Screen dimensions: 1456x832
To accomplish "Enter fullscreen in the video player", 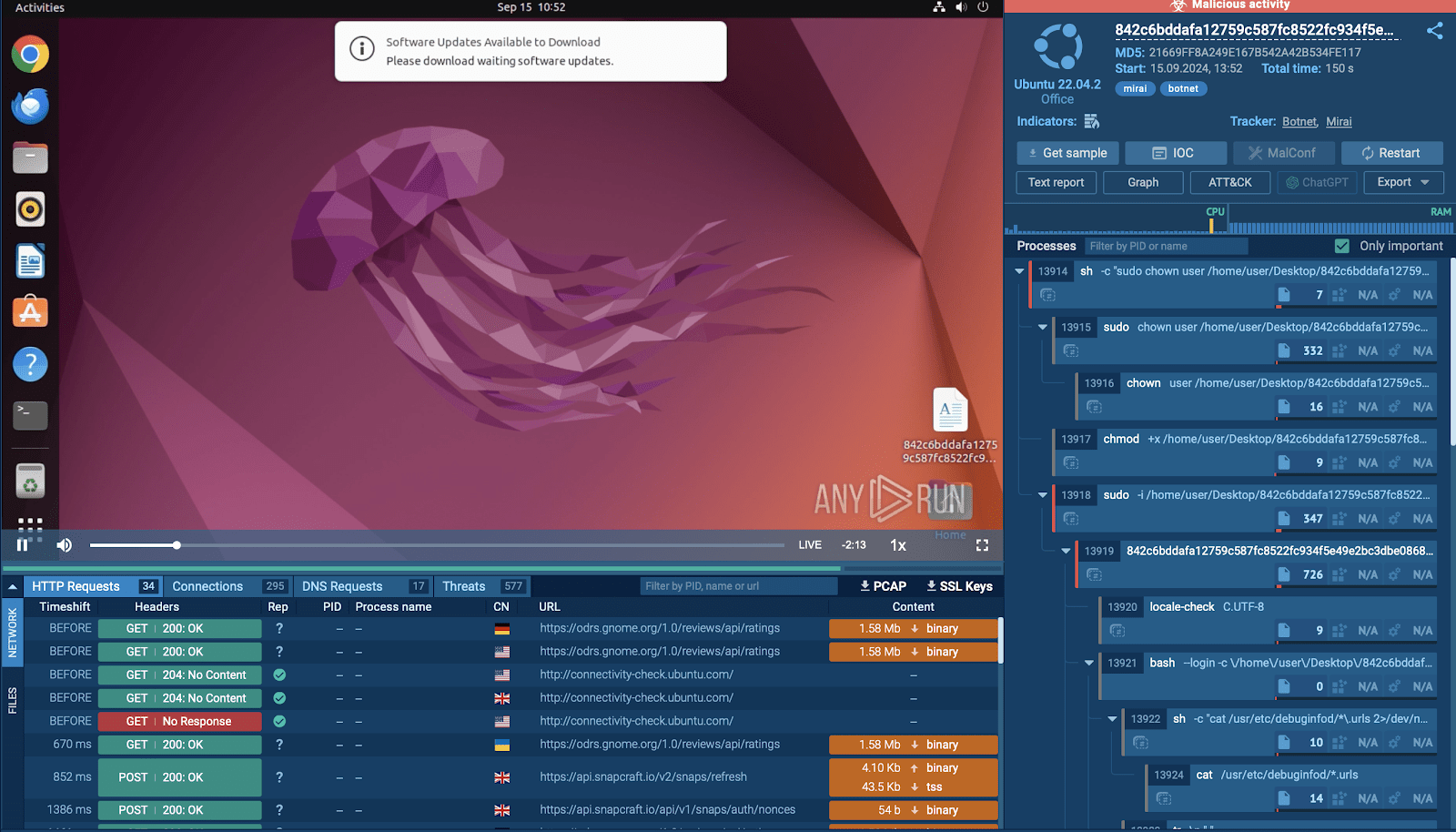I will tap(983, 544).
